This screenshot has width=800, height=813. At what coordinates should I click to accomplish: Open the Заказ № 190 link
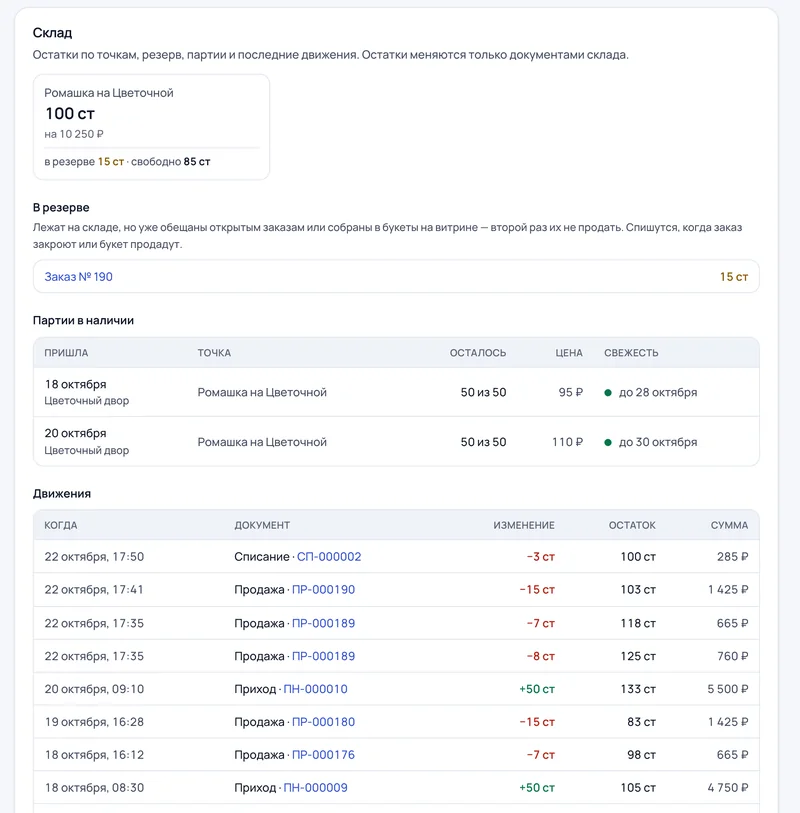coord(78,277)
